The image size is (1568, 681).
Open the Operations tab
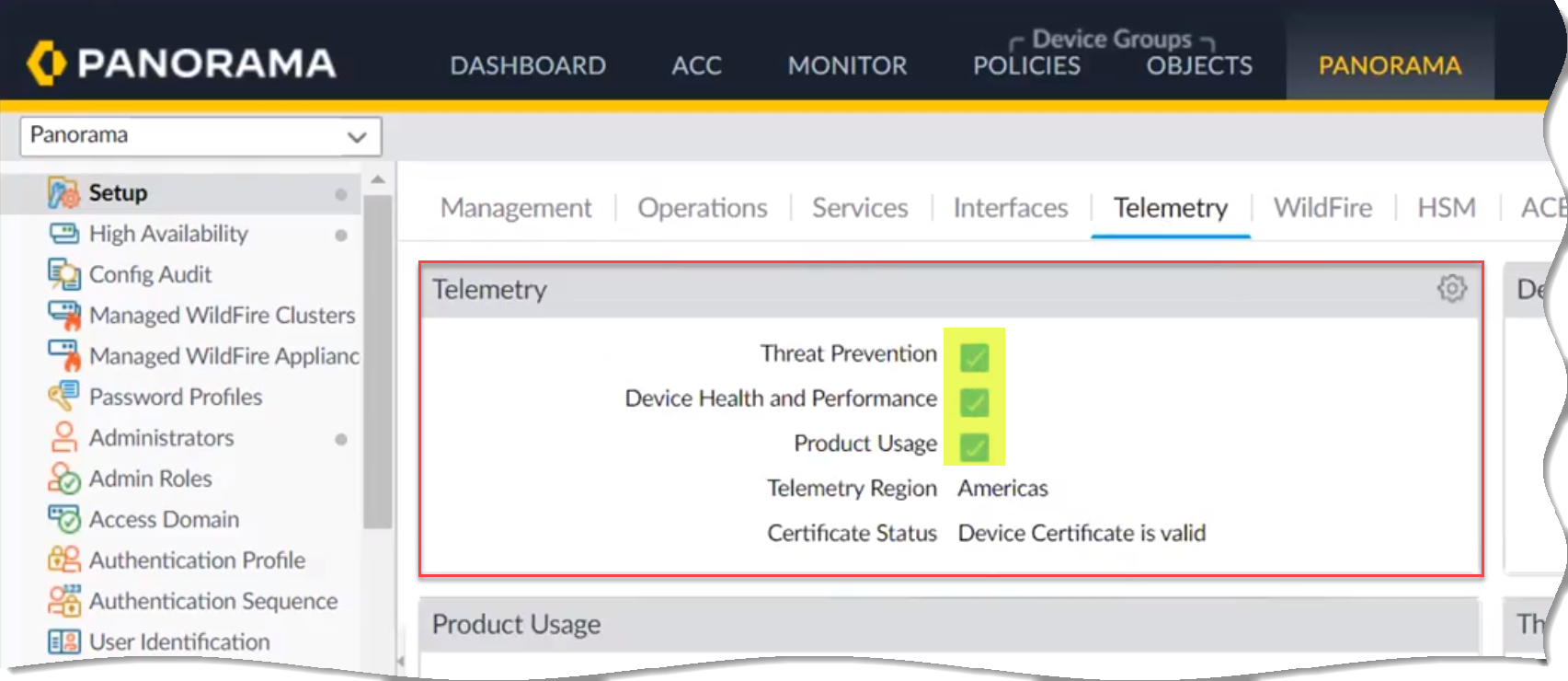tap(702, 208)
